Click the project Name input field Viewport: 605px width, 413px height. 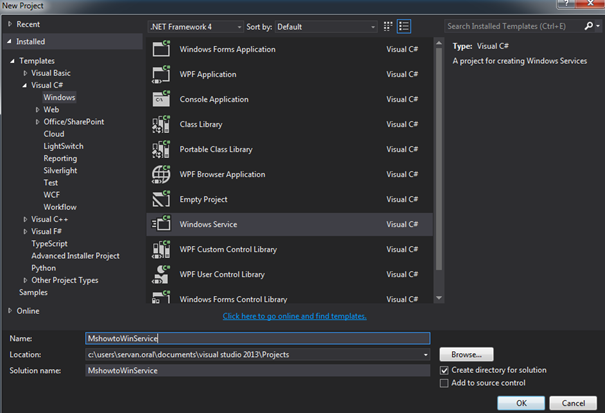257,339
